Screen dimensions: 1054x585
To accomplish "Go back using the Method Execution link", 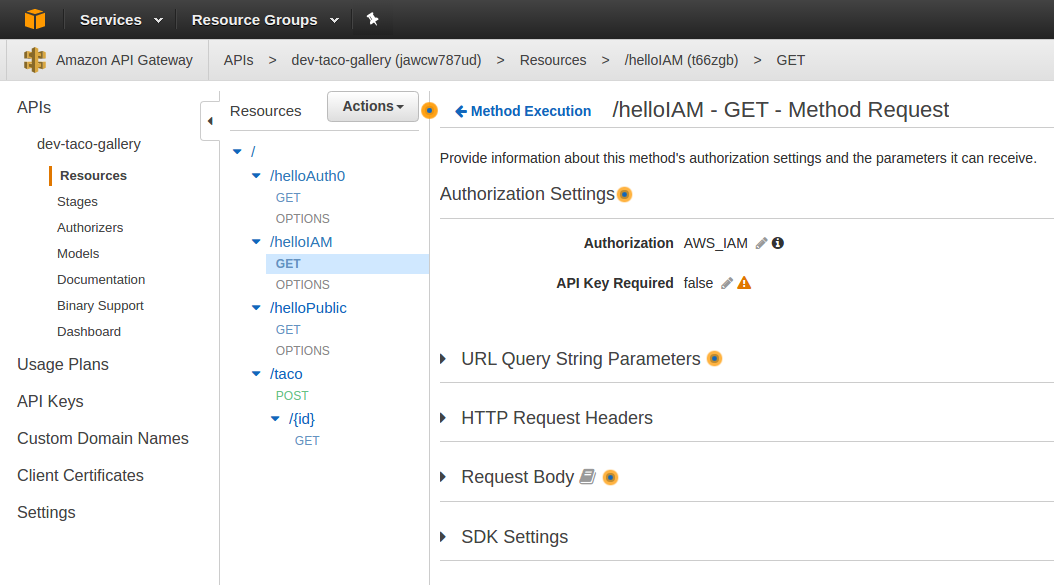I will click(523, 111).
